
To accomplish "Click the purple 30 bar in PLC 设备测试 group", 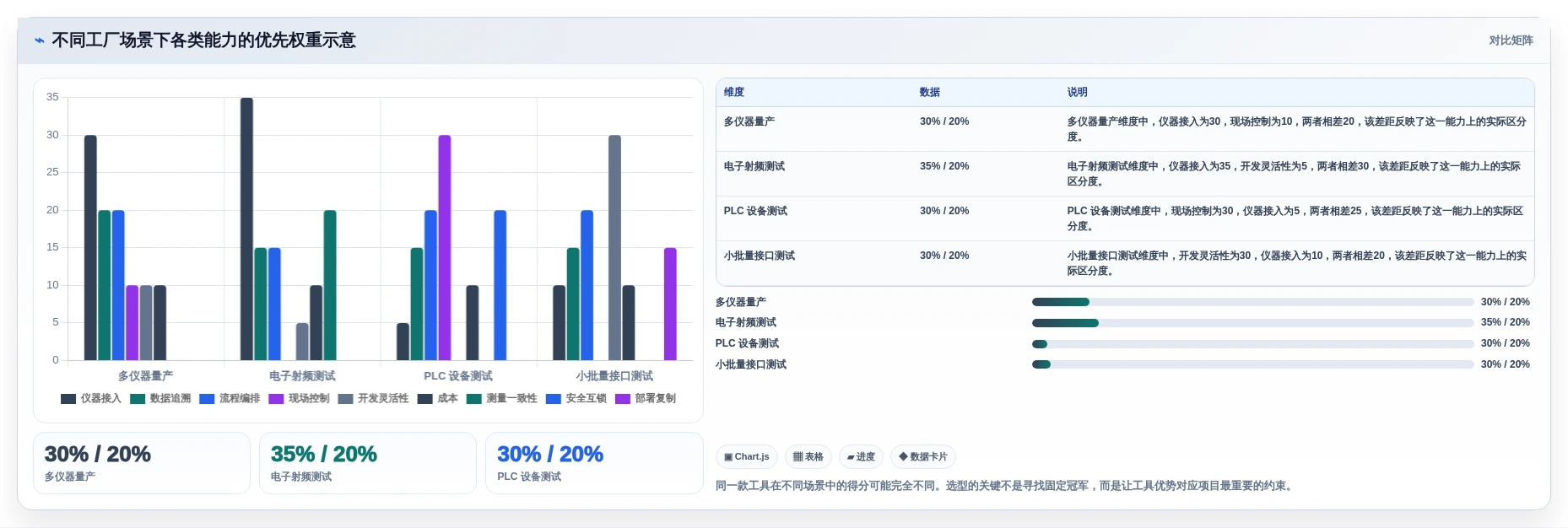I will click(445, 248).
